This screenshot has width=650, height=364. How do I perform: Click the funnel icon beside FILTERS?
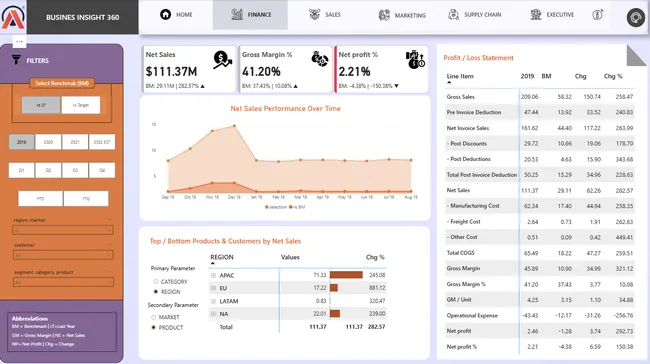pyautogui.click(x=16, y=60)
